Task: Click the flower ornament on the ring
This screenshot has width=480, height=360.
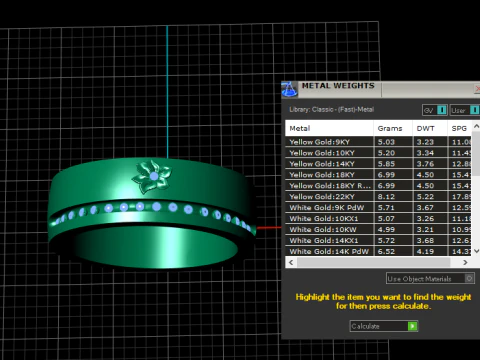Action: (152, 177)
